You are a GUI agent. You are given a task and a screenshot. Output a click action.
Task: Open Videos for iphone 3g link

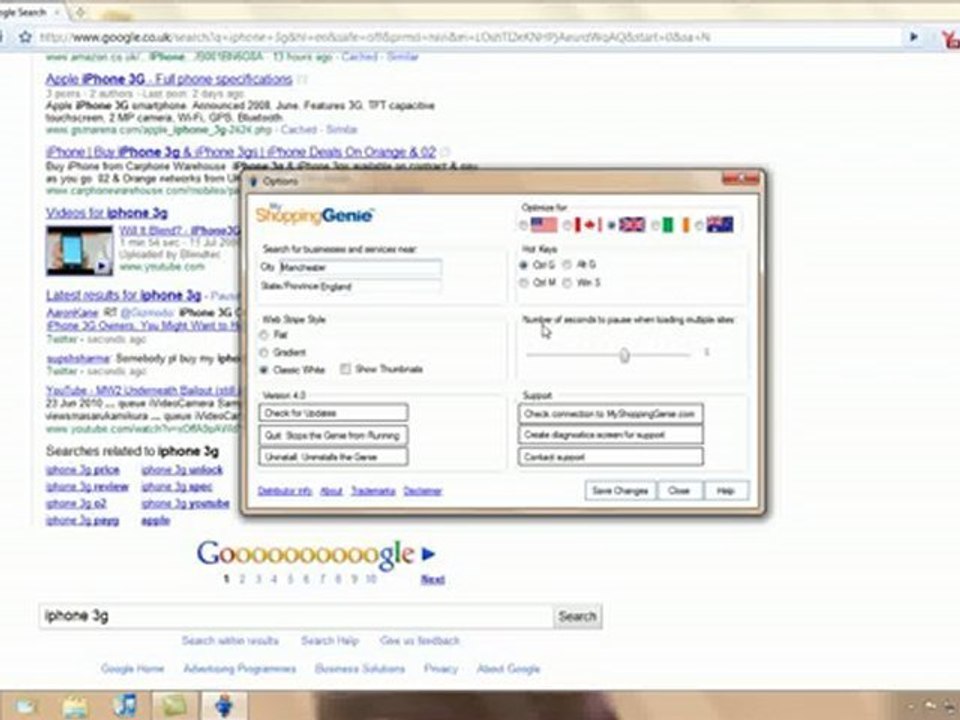(x=107, y=213)
